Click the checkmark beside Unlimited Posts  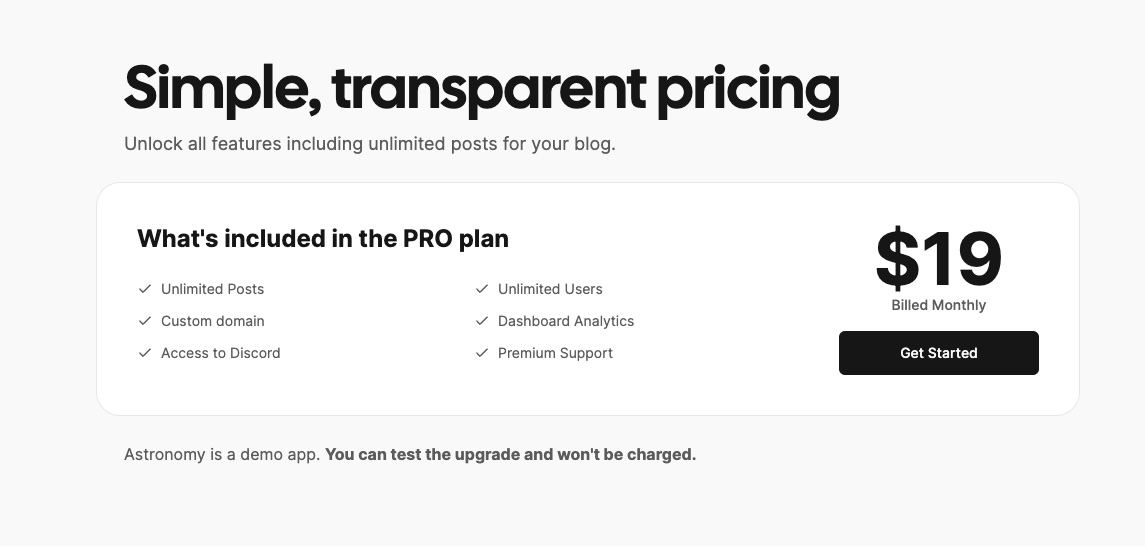click(x=145, y=289)
